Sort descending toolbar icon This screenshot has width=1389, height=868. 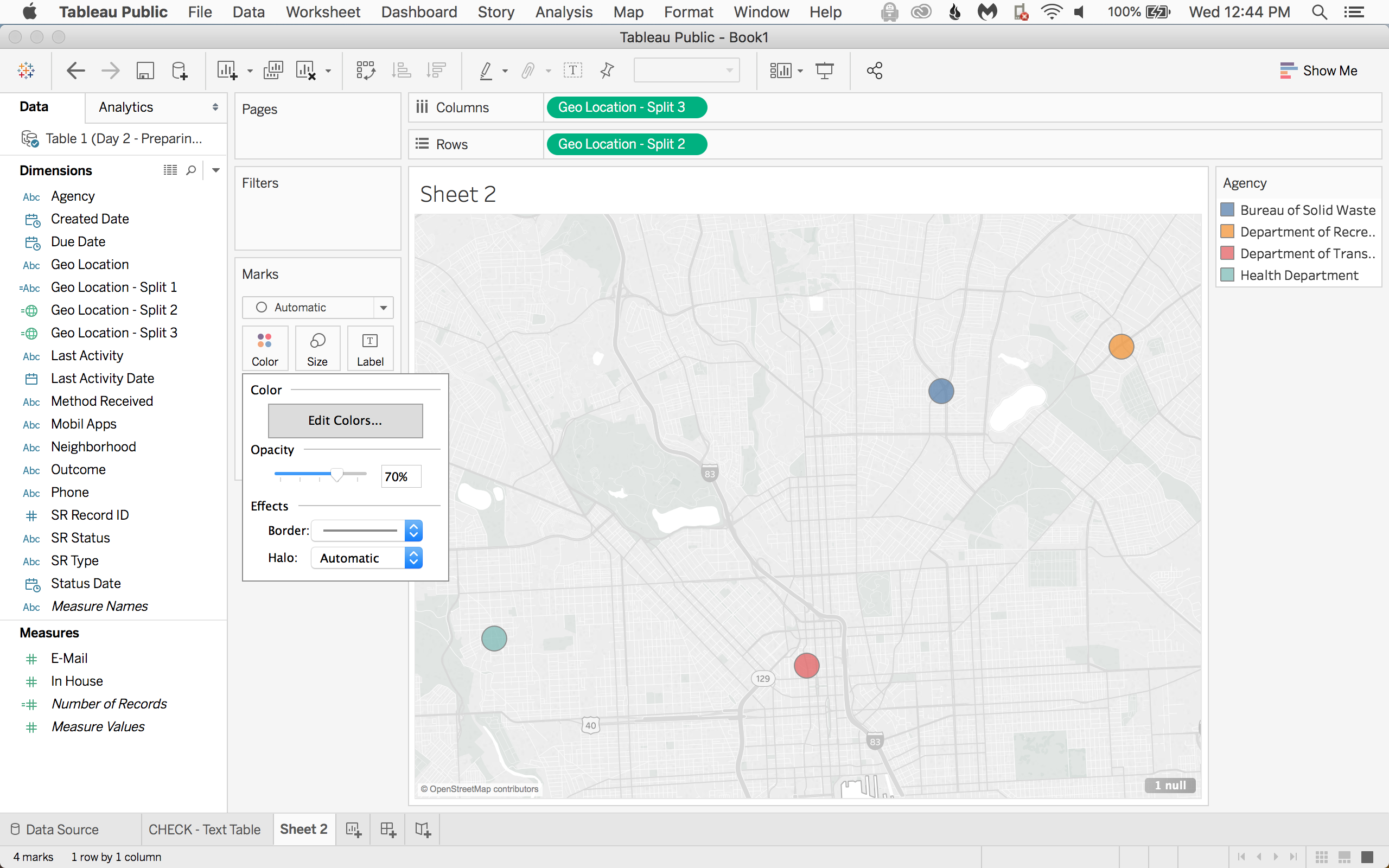coord(436,71)
